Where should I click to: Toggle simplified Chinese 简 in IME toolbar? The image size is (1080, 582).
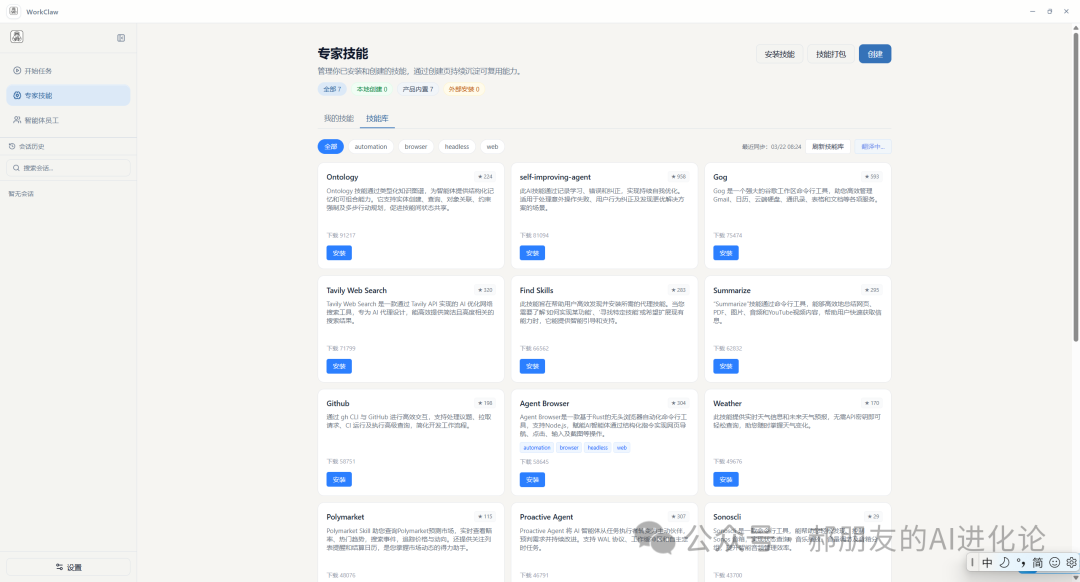click(1038, 563)
